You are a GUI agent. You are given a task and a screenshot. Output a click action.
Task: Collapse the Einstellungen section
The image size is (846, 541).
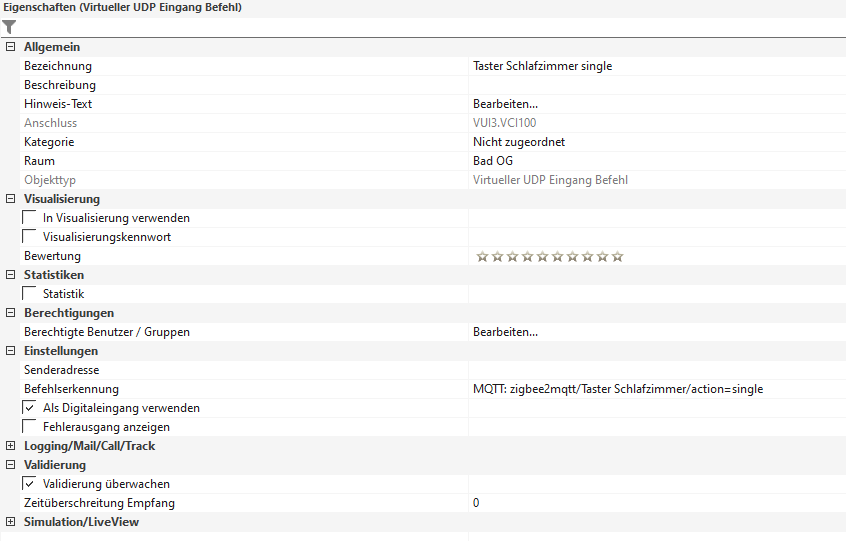coord(10,351)
